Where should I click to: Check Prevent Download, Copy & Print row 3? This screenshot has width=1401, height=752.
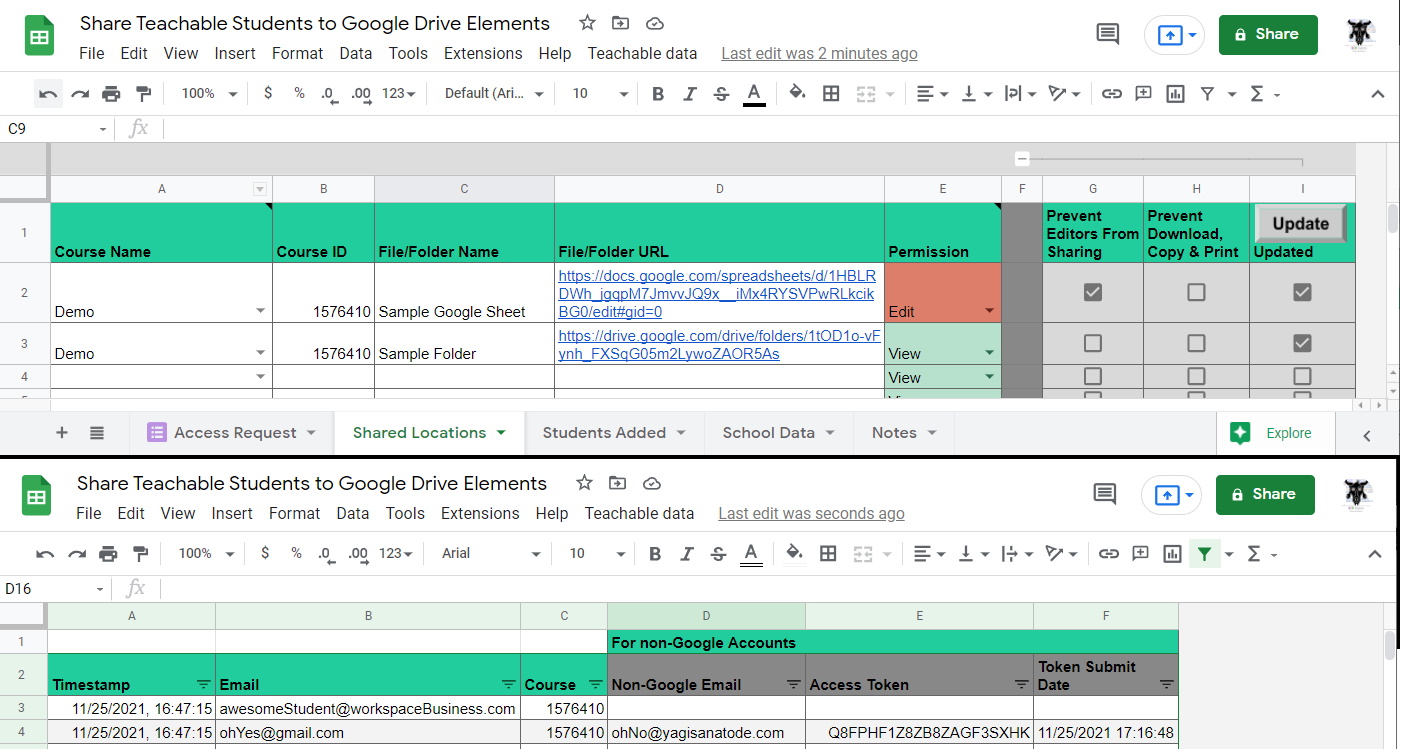[1196, 343]
